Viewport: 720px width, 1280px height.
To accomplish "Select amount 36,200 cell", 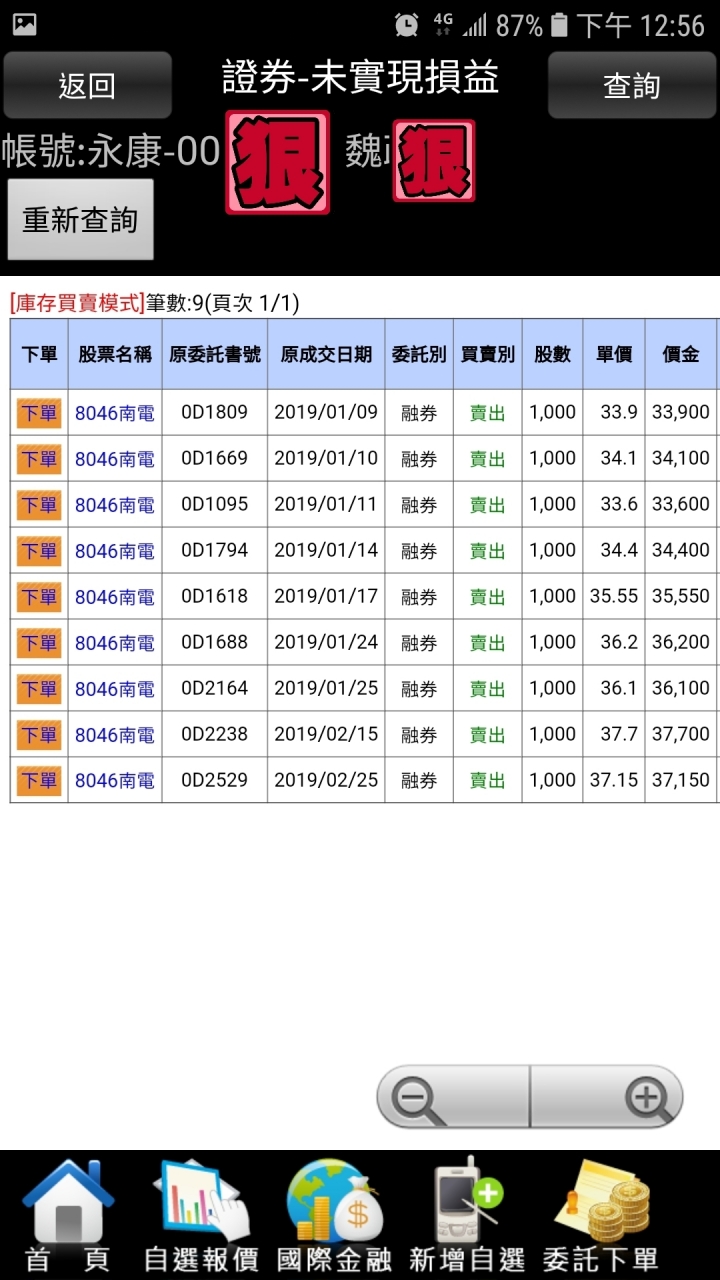I will coord(681,642).
